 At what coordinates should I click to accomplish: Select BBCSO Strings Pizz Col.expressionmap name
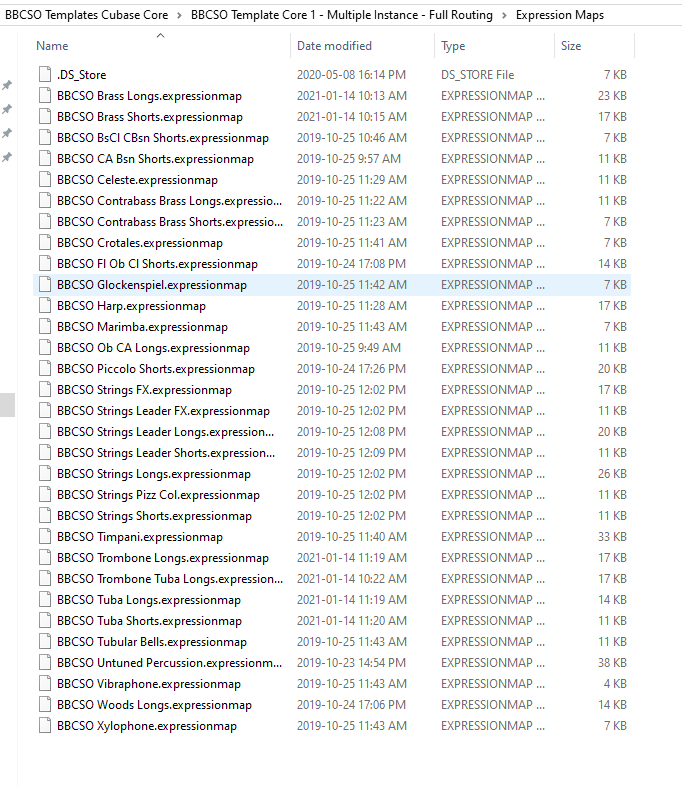coord(158,495)
